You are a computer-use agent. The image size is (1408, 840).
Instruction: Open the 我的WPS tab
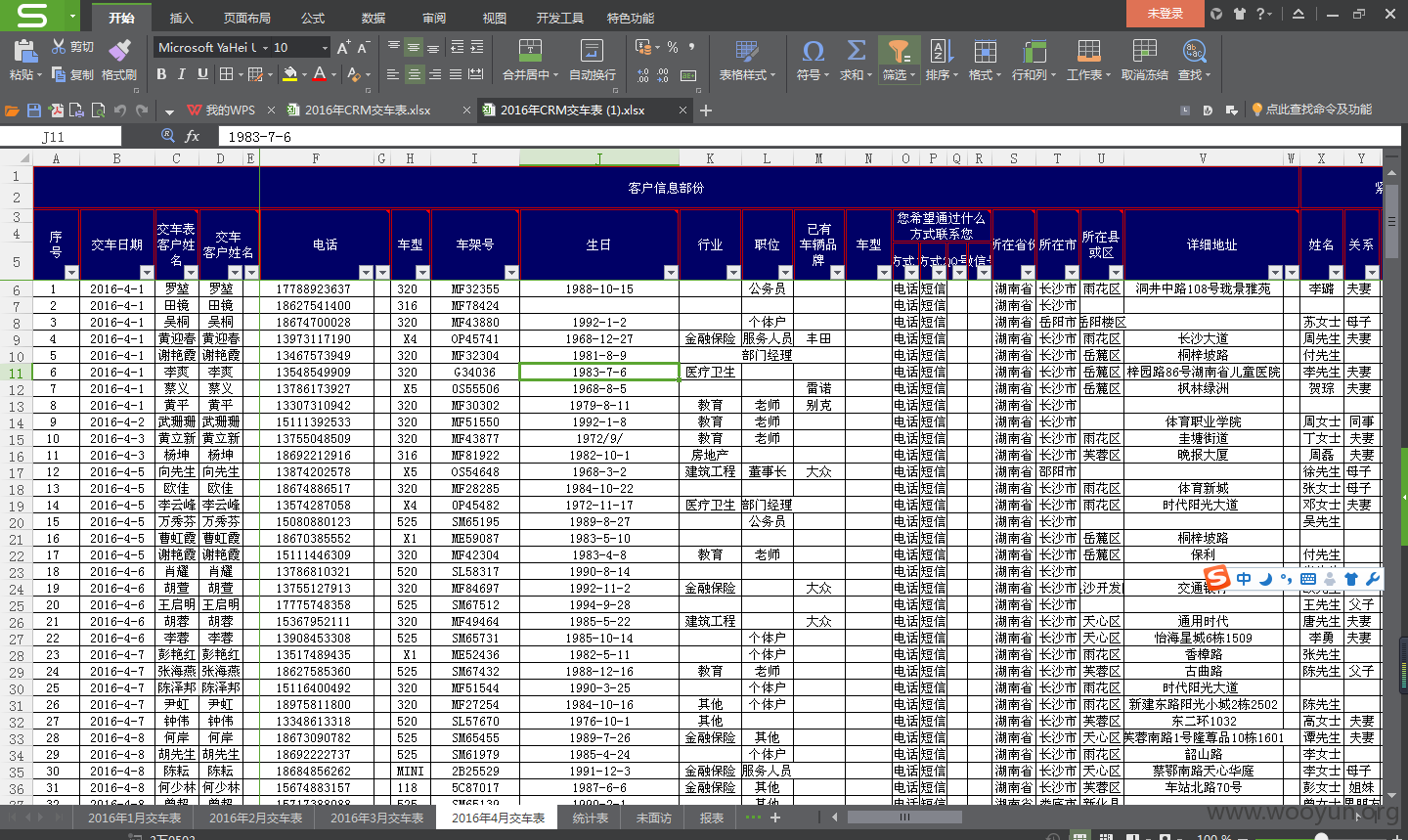(230, 111)
